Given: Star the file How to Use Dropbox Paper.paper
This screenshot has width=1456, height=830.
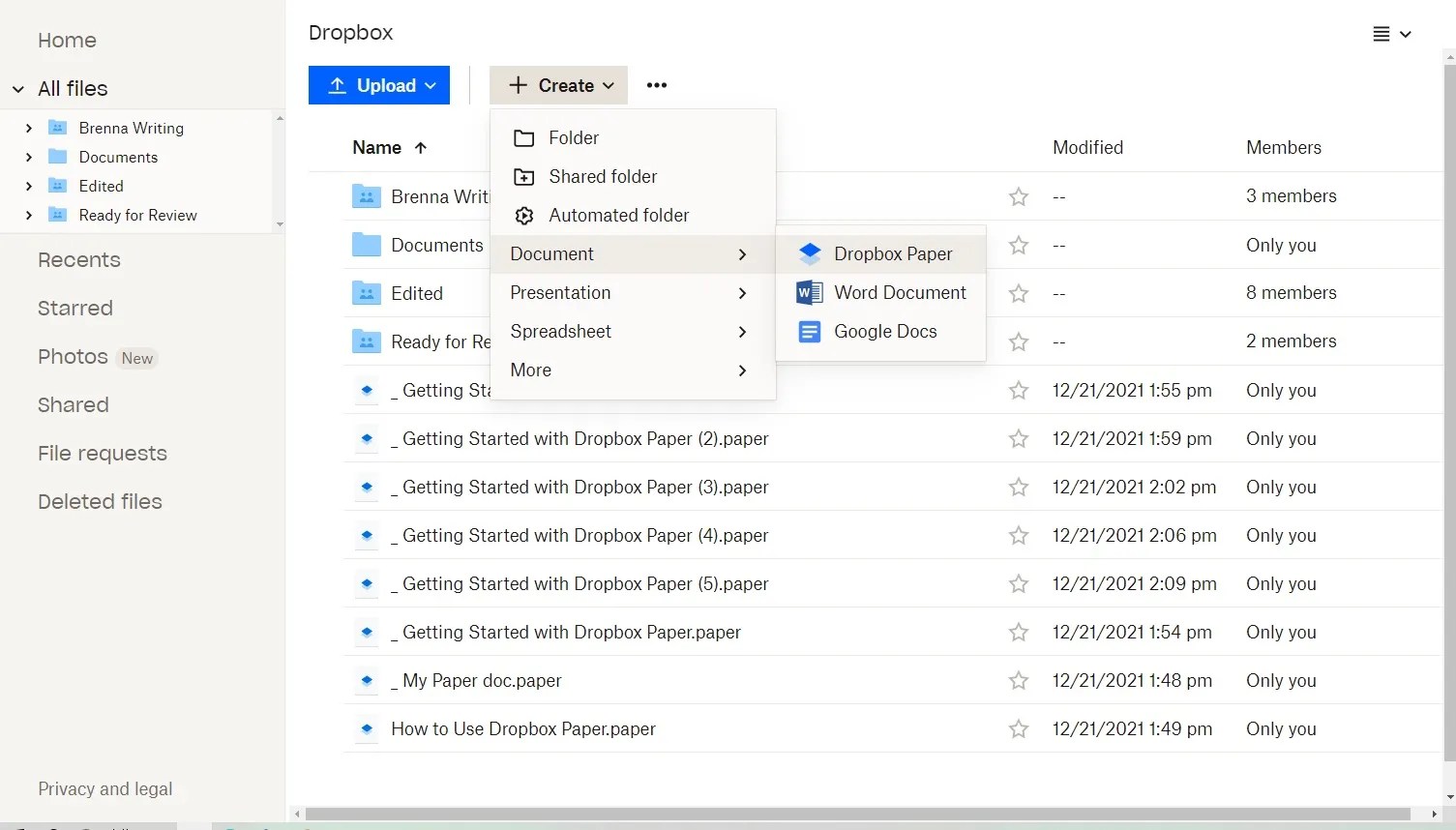Looking at the screenshot, I should 1018,728.
